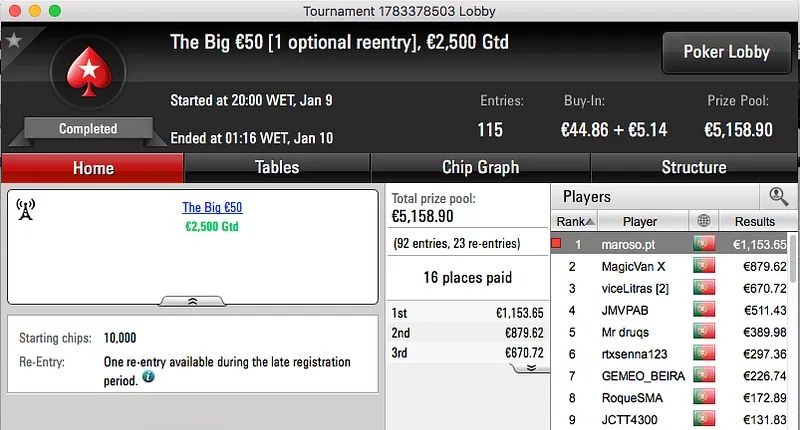This screenshot has width=800, height=430.
Task: Open the Structure tab
Action: pos(693,168)
